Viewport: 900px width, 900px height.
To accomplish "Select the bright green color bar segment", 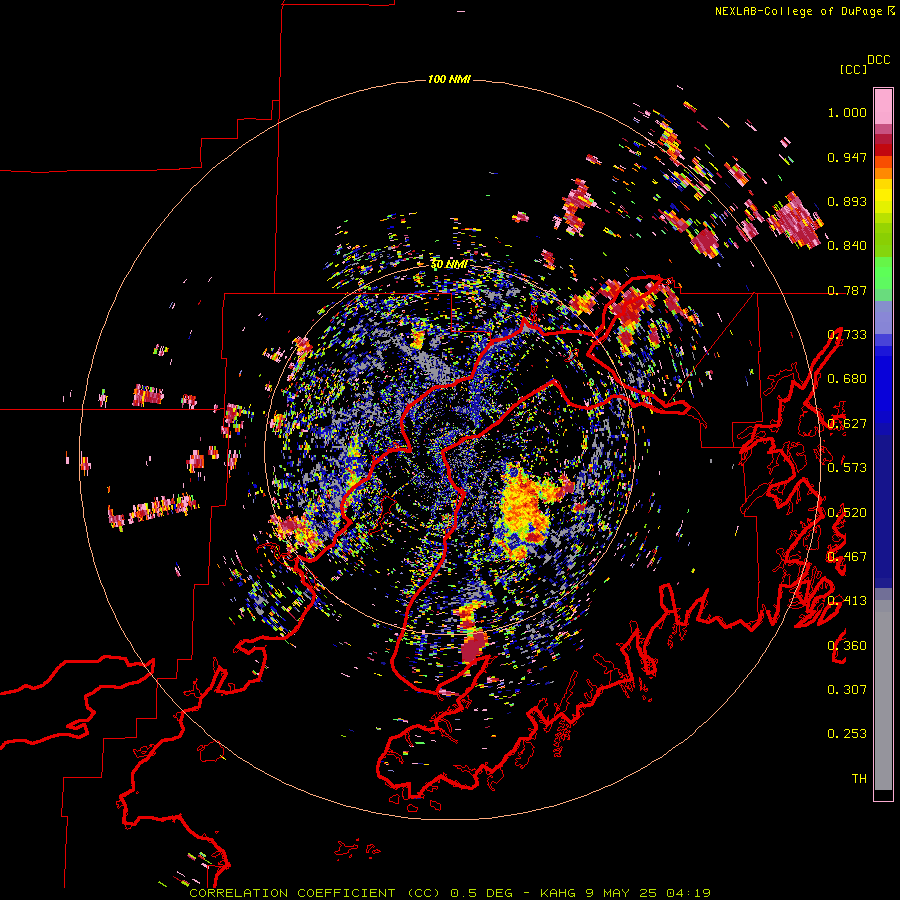I will tap(883, 273).
